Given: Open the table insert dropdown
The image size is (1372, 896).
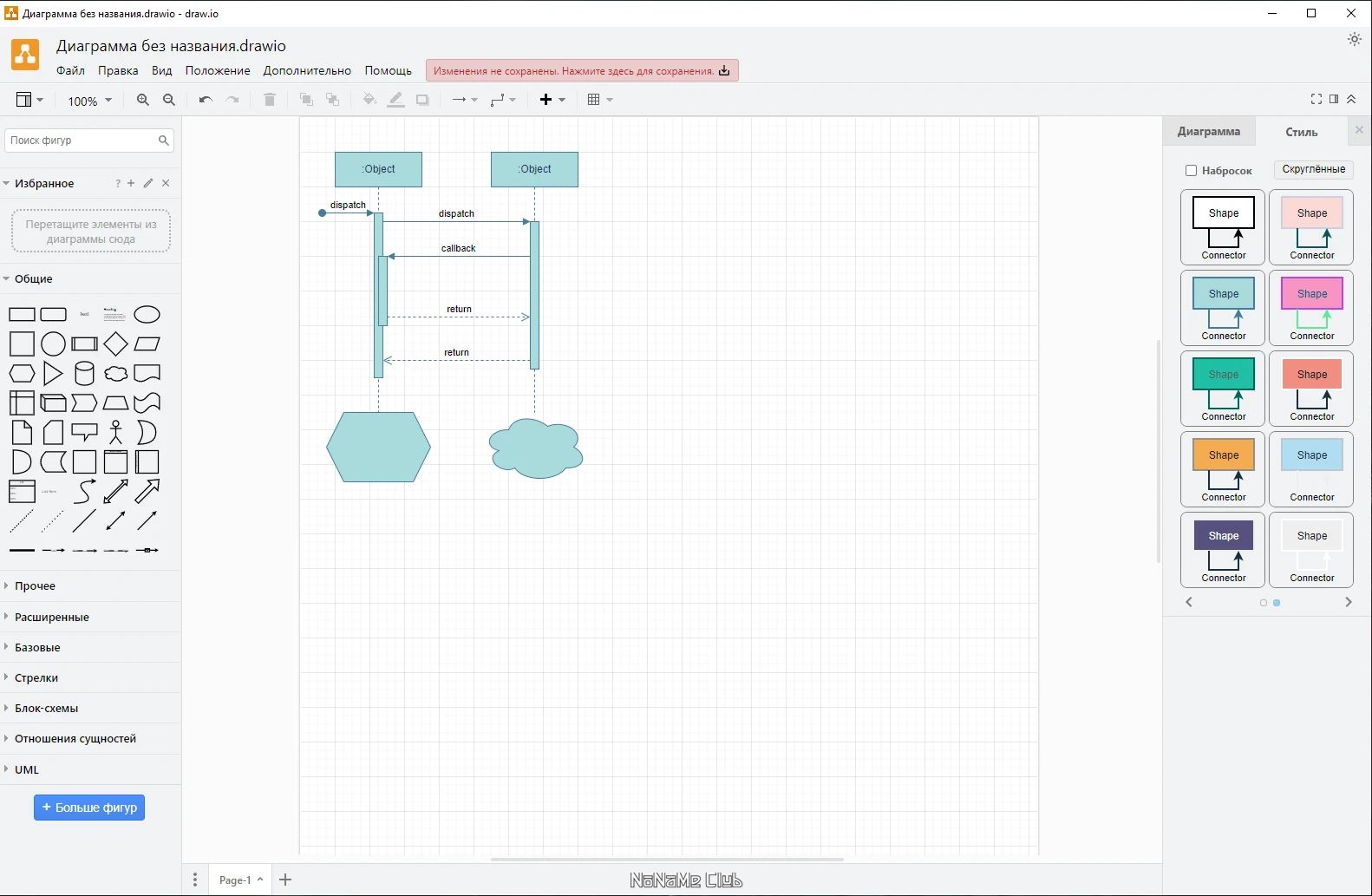Looking at the screenshot, I should pyautogui.click(x=600, y=100).
